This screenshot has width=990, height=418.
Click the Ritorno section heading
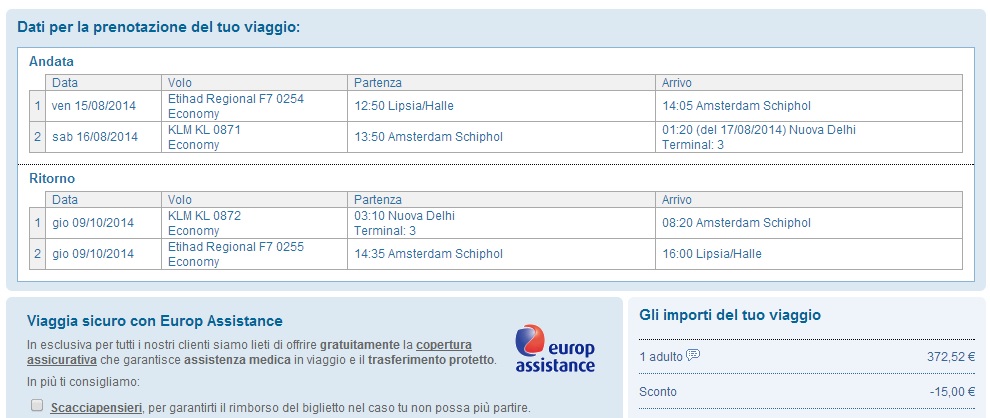pos(52,179)
